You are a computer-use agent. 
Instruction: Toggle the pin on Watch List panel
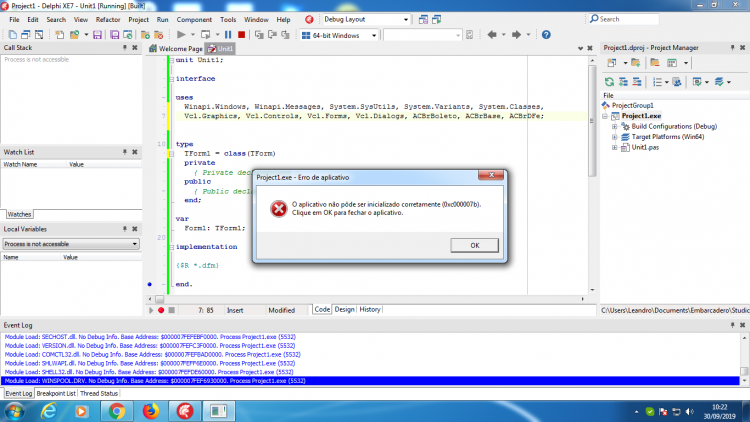click(x=125, y=152)
